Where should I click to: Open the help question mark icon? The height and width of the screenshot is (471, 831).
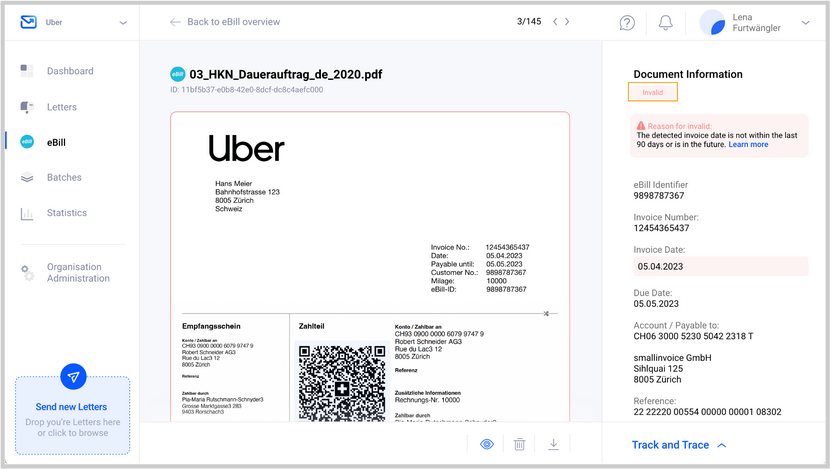[x=627, y=23]
